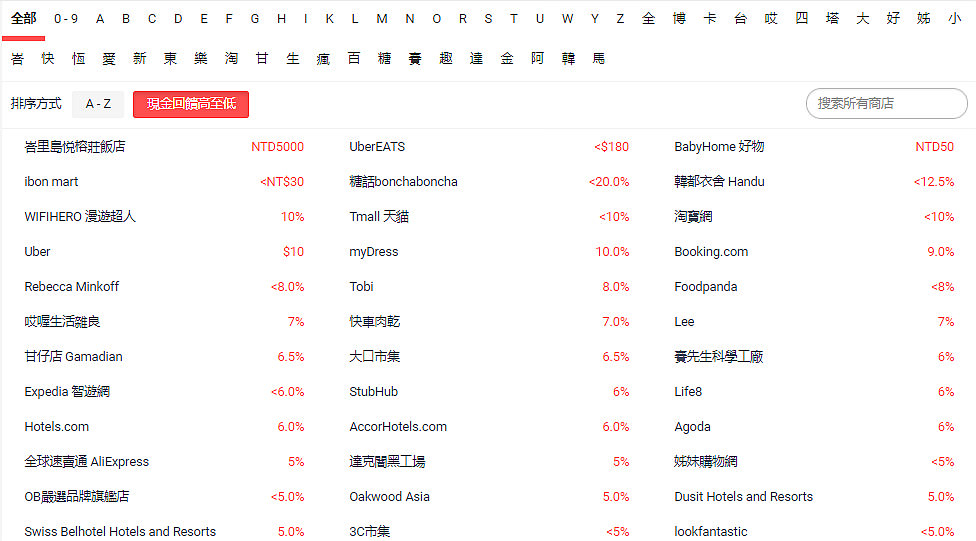Sort stores A - Z
Image resolution: width=976 pixels, height=541 pixels.
pyautogui.click(x=98, y=104)
